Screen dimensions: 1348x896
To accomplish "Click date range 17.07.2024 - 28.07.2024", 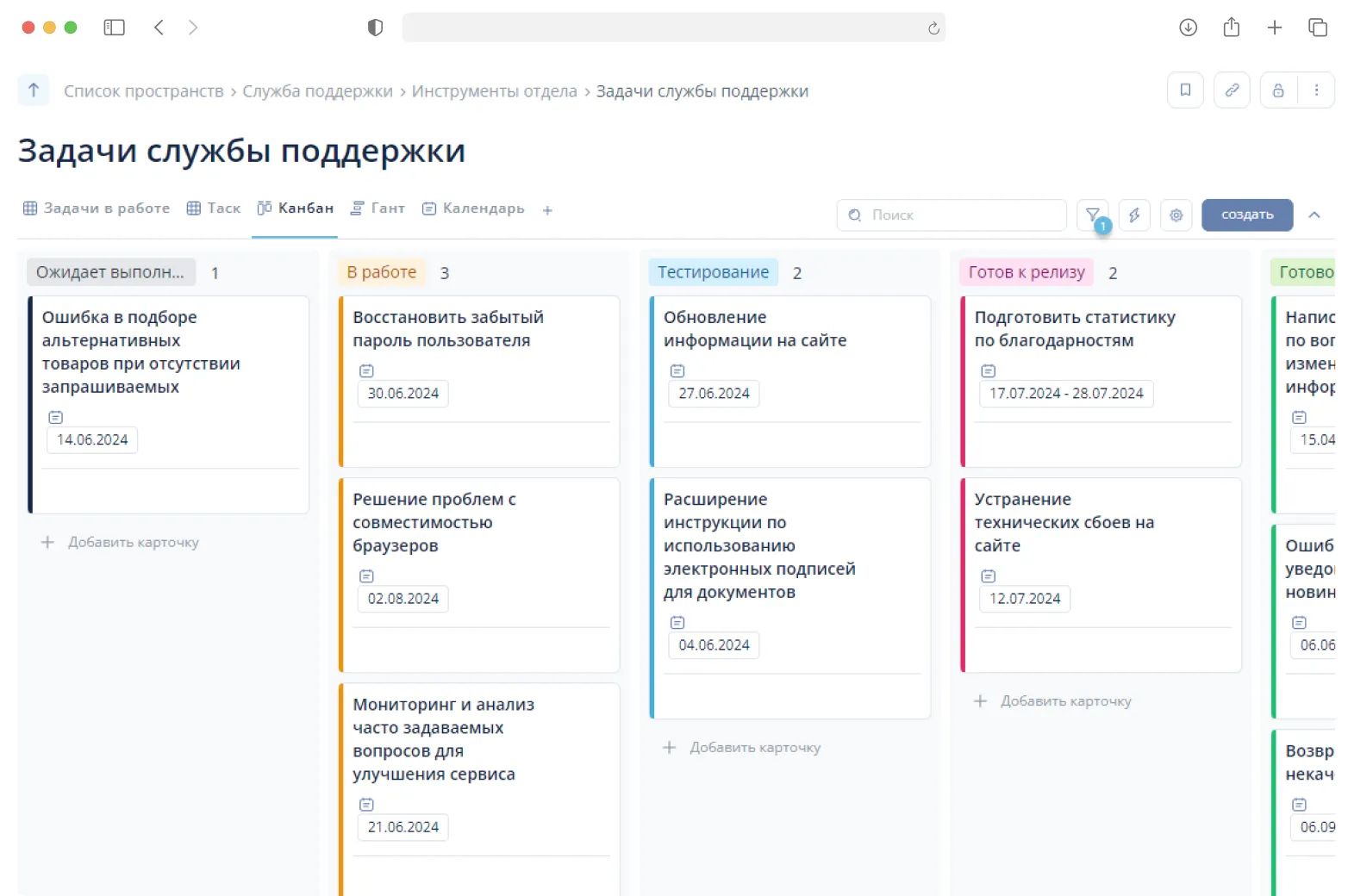I will (1066, 394).
